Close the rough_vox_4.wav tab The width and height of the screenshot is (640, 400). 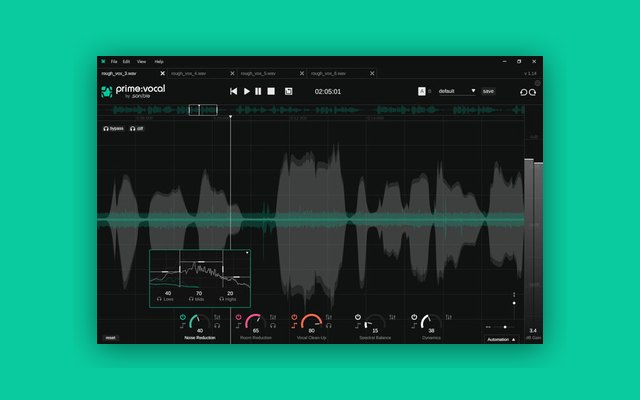point(232,73)
